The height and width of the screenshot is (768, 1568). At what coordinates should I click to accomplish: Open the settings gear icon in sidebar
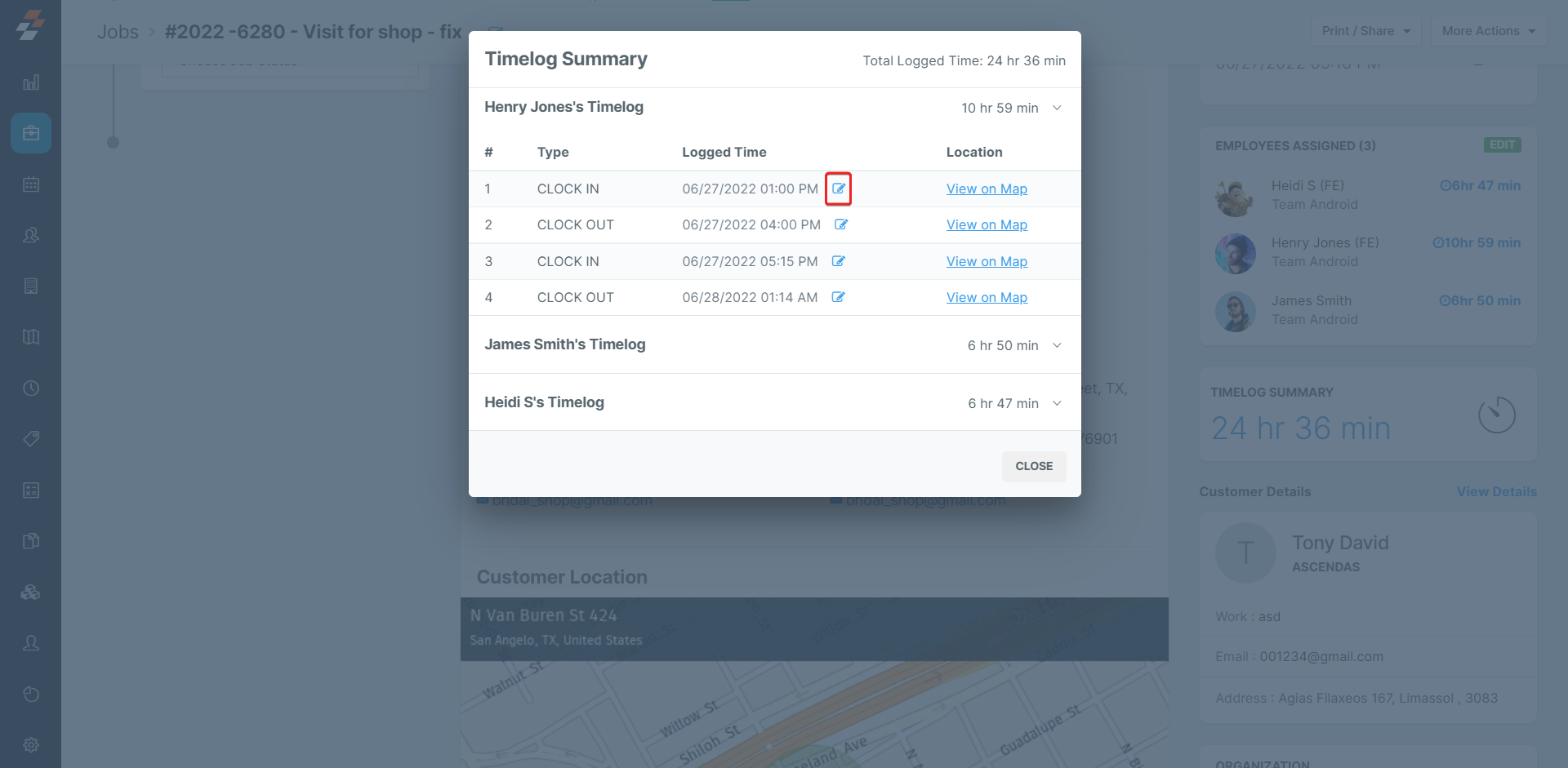tap(31, 745)
